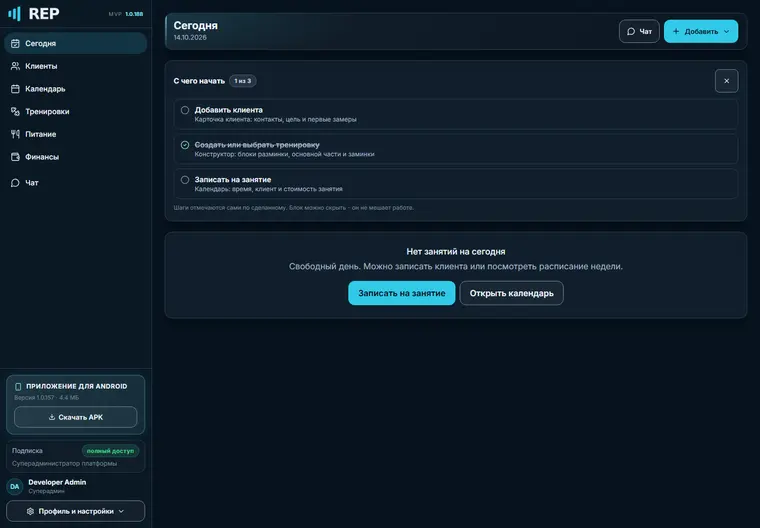This screenshot has height=528, width=760.
Task: Open Чат in sidebar menu
Action: click(76, 183)
